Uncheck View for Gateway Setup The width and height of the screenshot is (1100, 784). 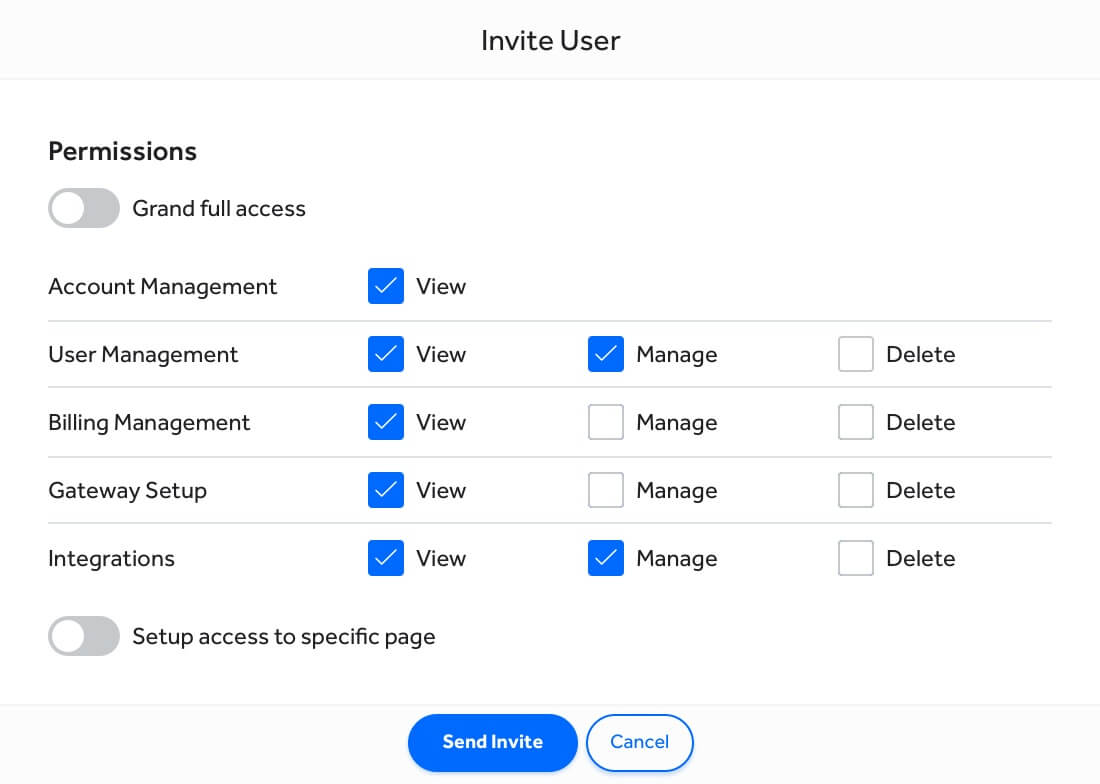click(x=385, y=490)
